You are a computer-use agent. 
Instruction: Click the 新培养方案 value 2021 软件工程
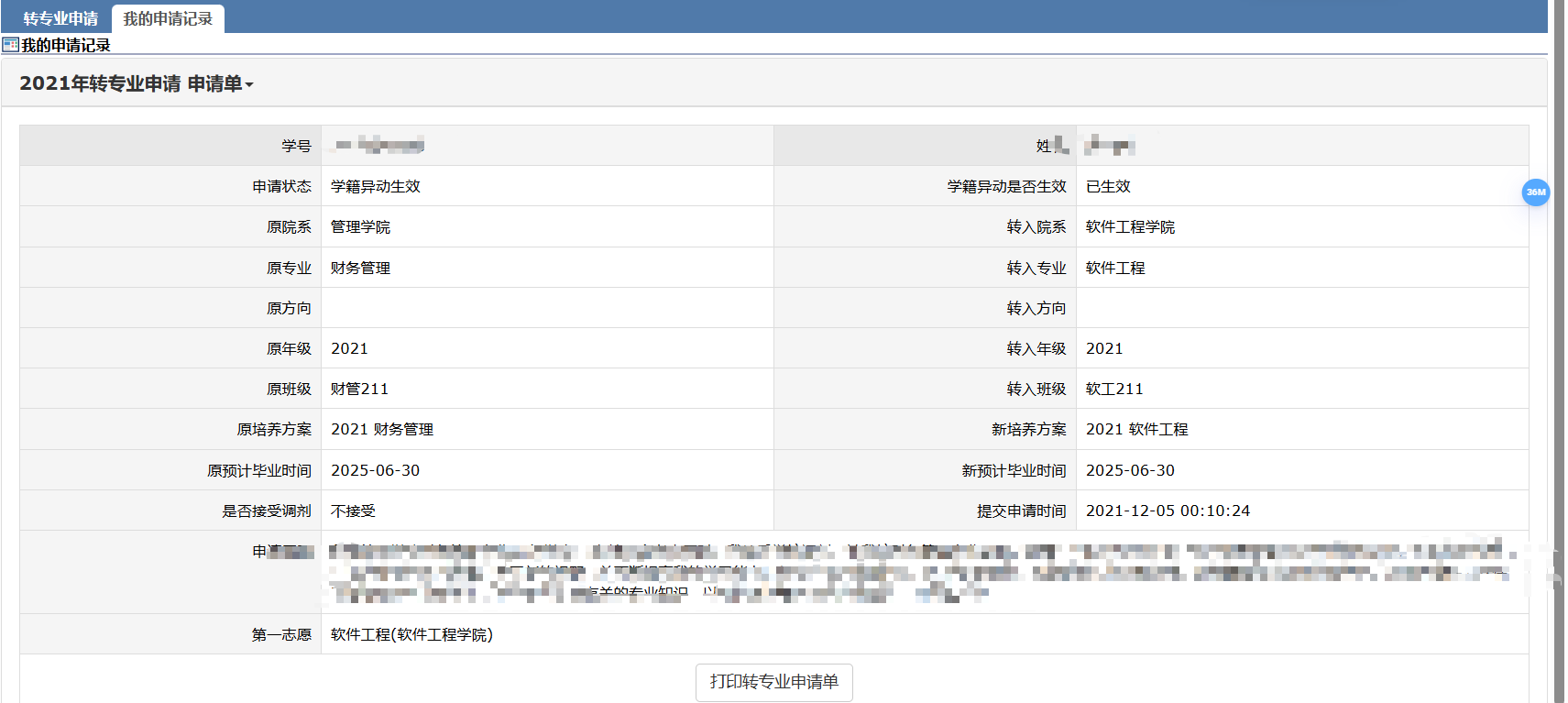pyautogui.click(x=1136, y=429)
